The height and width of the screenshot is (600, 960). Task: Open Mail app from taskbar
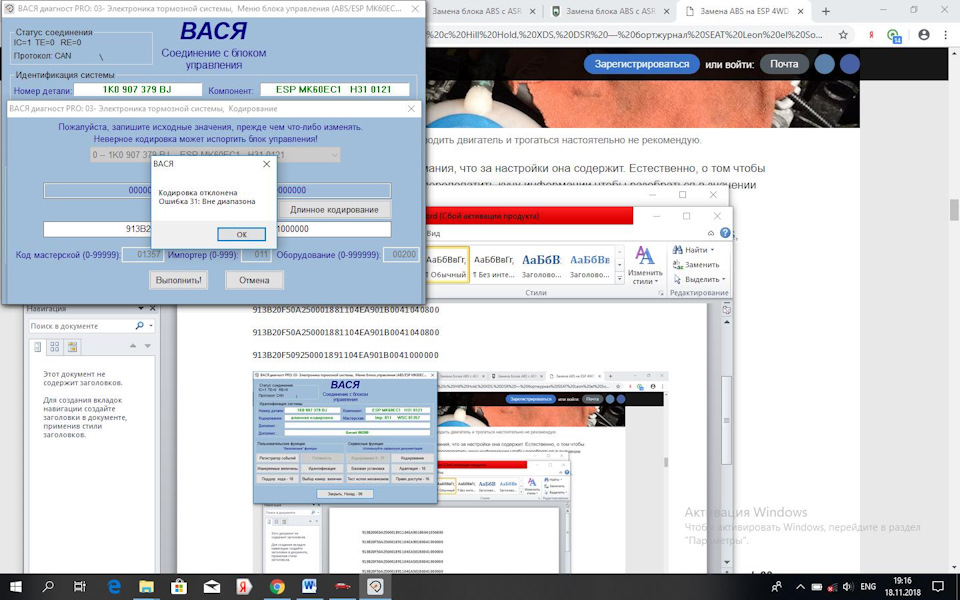(212, 587)
